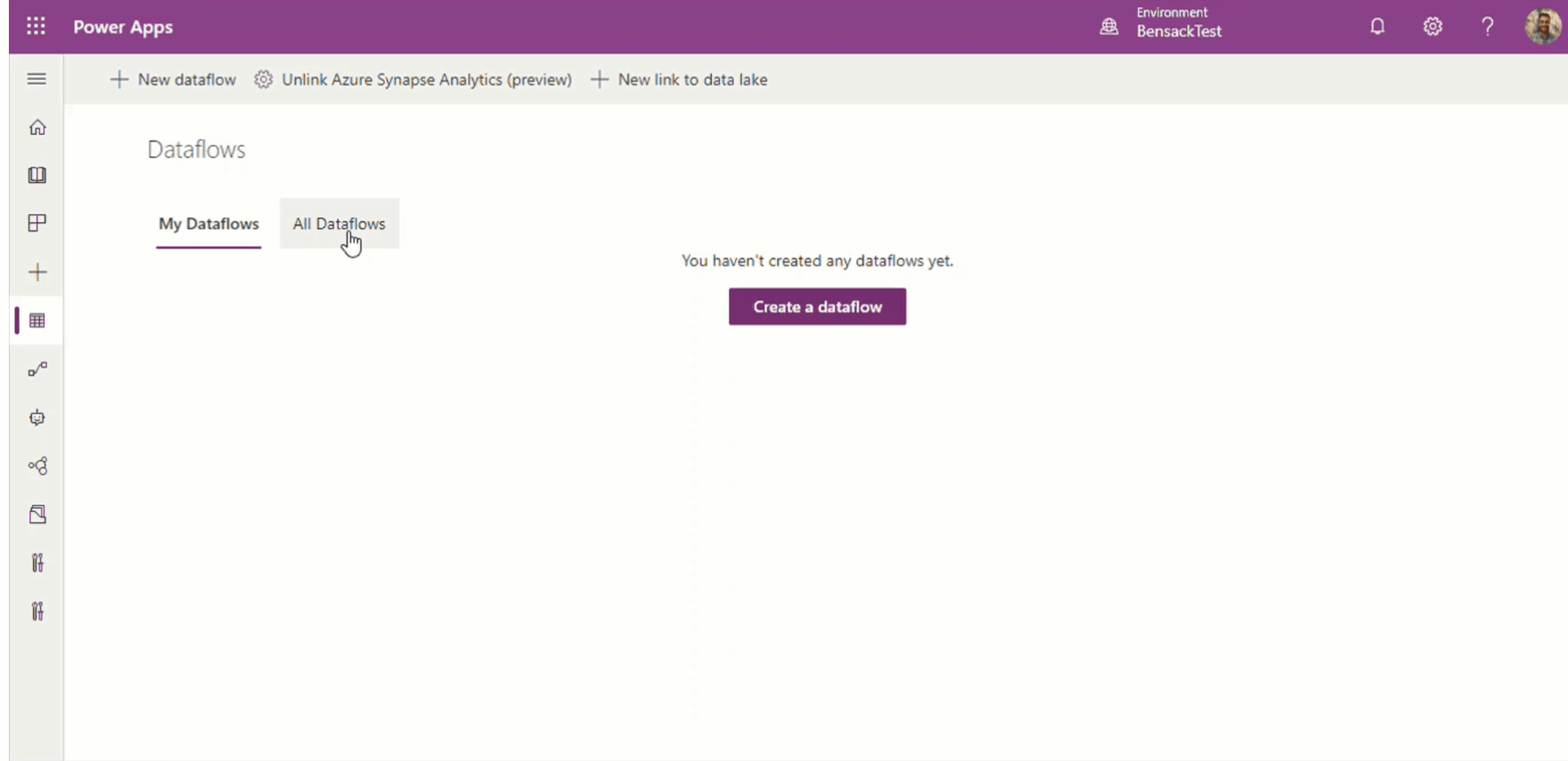Image resolution: width=1568 pixels, height=761 pixels.
Task: Open Flows icon in sidebar
Action: (x=37, y=369)
